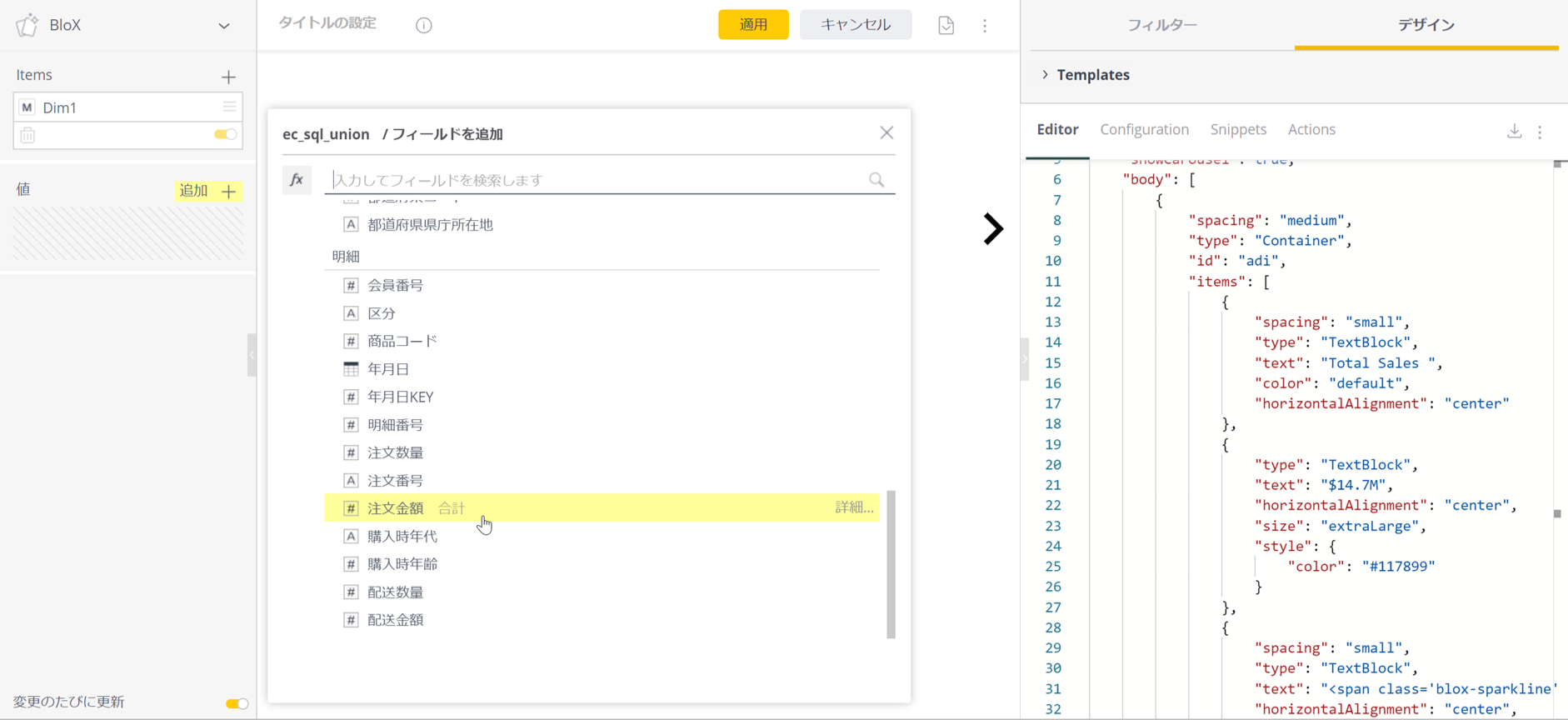Open Editor panel three-dot options menu
Screen dimensions: 1568x720
(x=1540, y=132)
